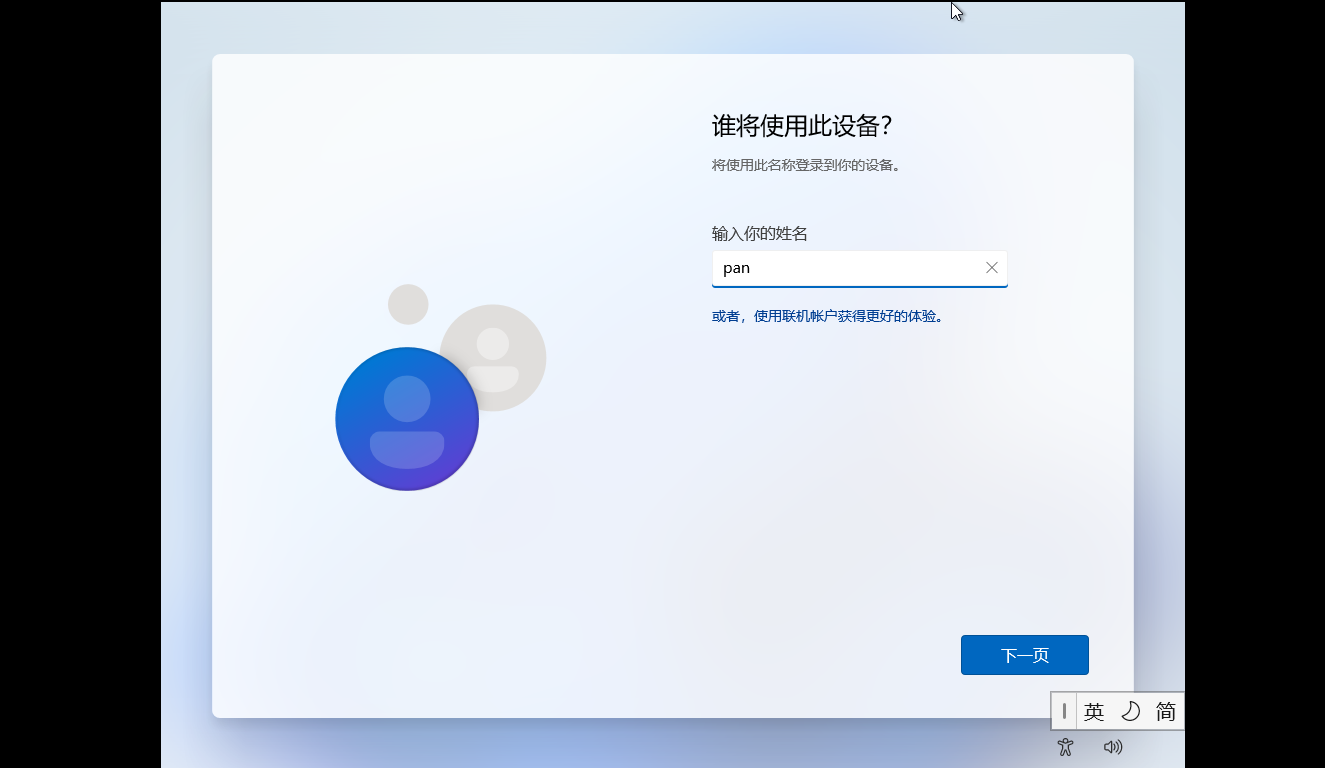Image resolution: width=1325 pixels, height=768 pixels.
Task: Click the 输入你的姓名 label
Action: (x=760, y=234)
